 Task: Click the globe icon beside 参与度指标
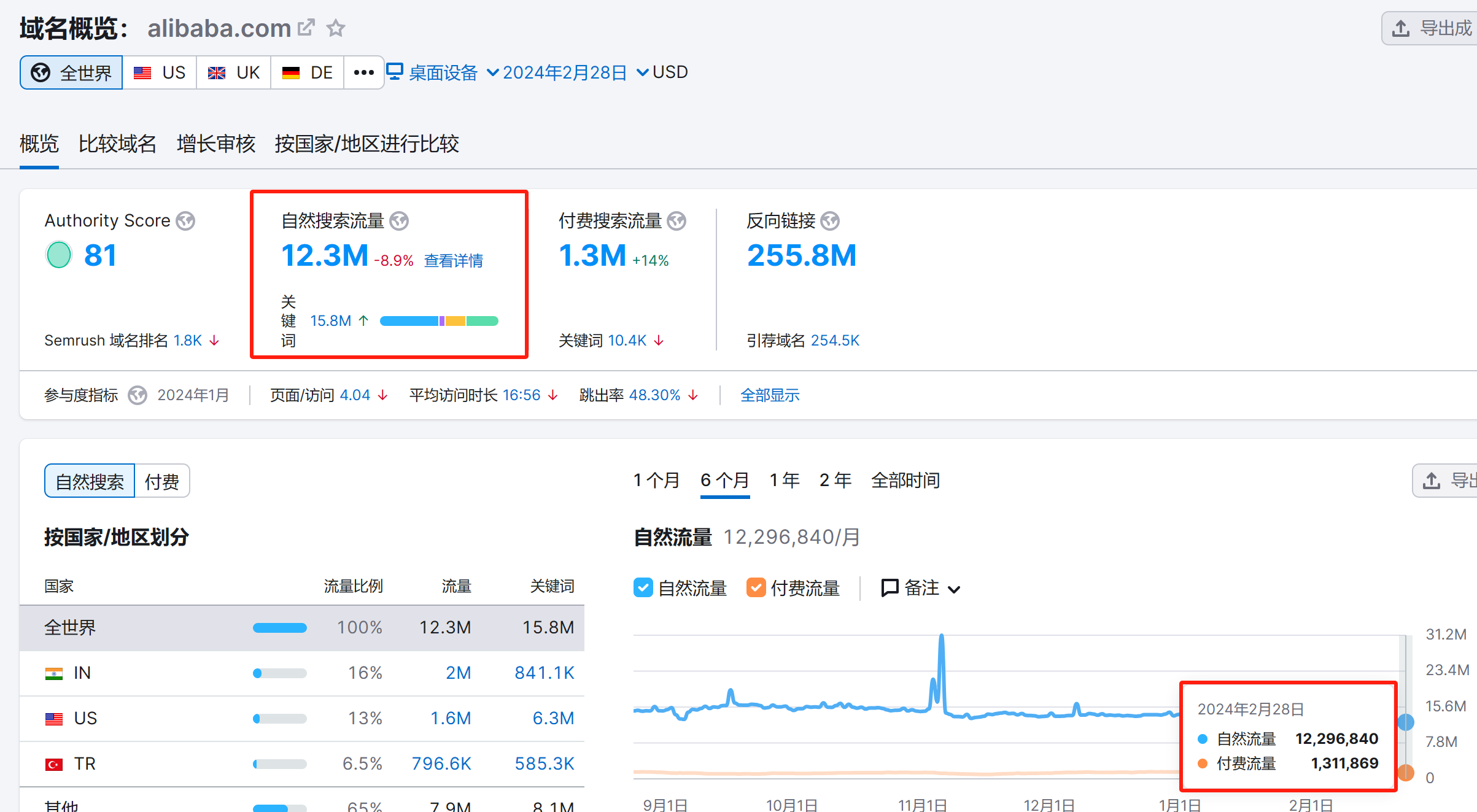pyautogui.click(x=138, y=395)
